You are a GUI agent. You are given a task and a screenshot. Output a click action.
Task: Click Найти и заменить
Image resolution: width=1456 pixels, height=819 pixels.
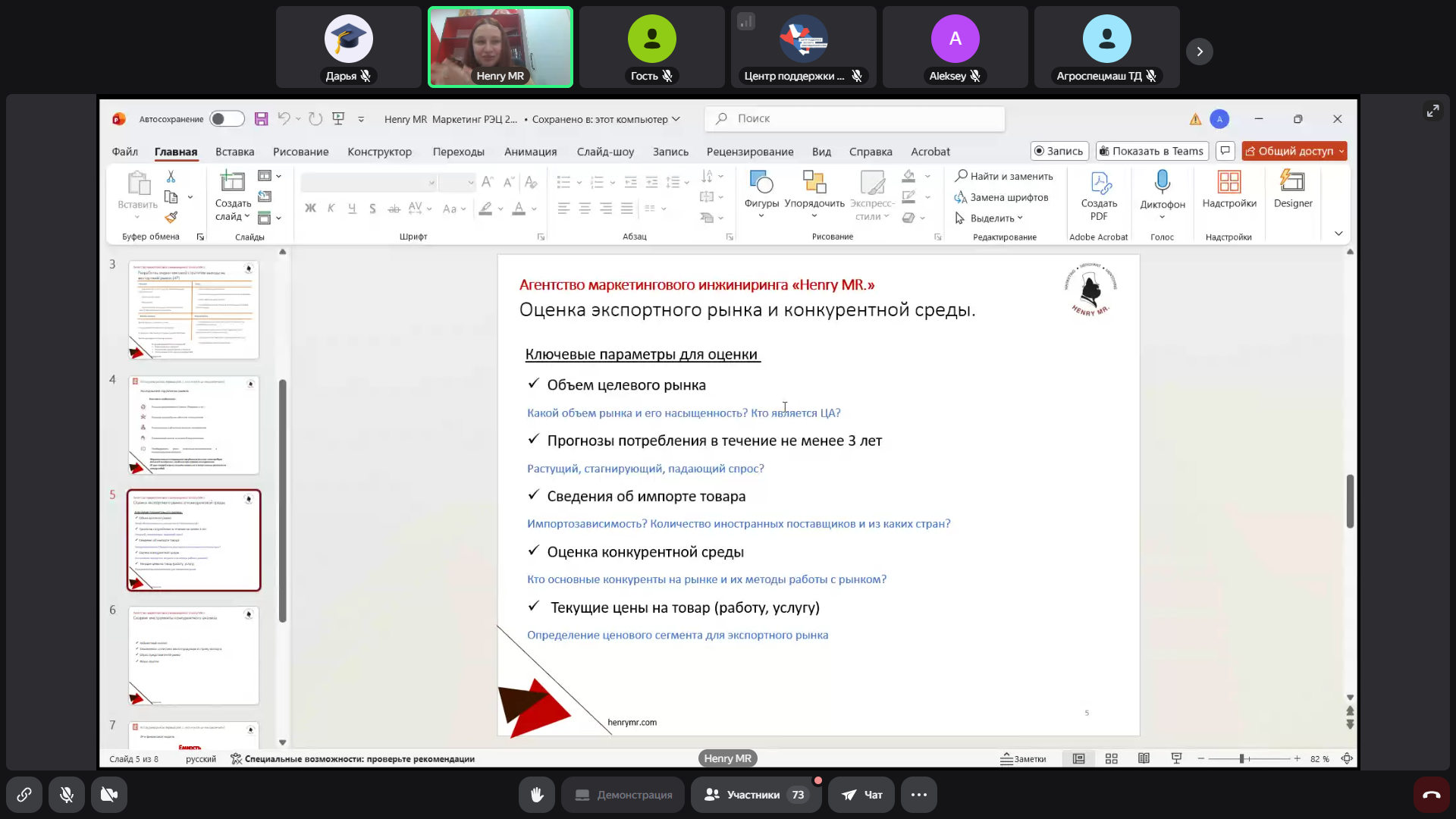tap(1004, 176)
